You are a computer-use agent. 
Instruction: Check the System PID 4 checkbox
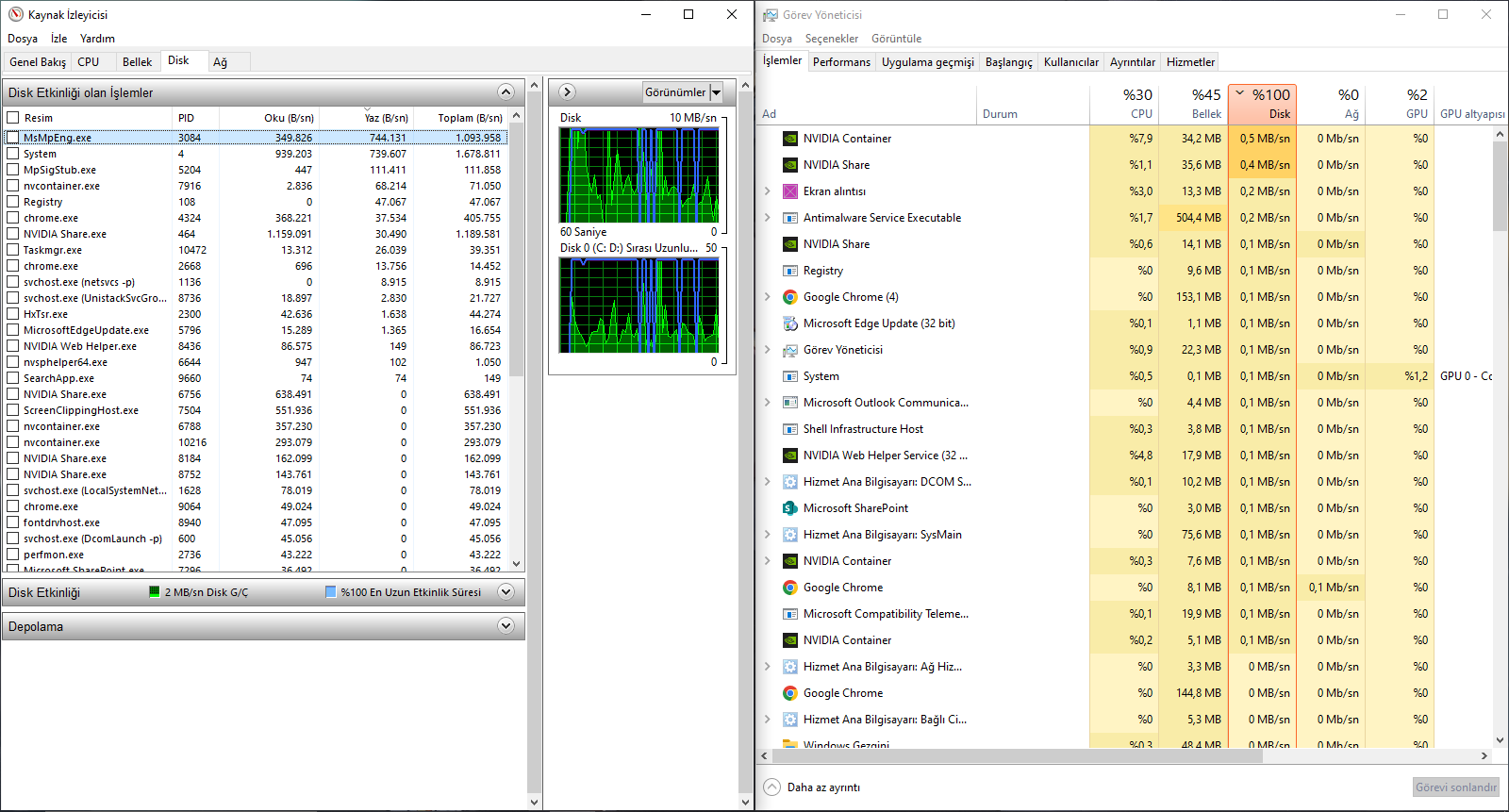click(13, 154)
